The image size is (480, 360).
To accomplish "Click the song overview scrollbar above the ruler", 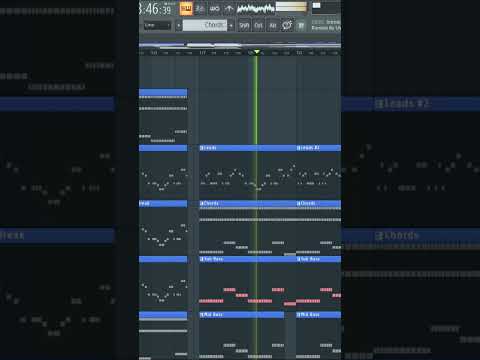I will [240, 45].
